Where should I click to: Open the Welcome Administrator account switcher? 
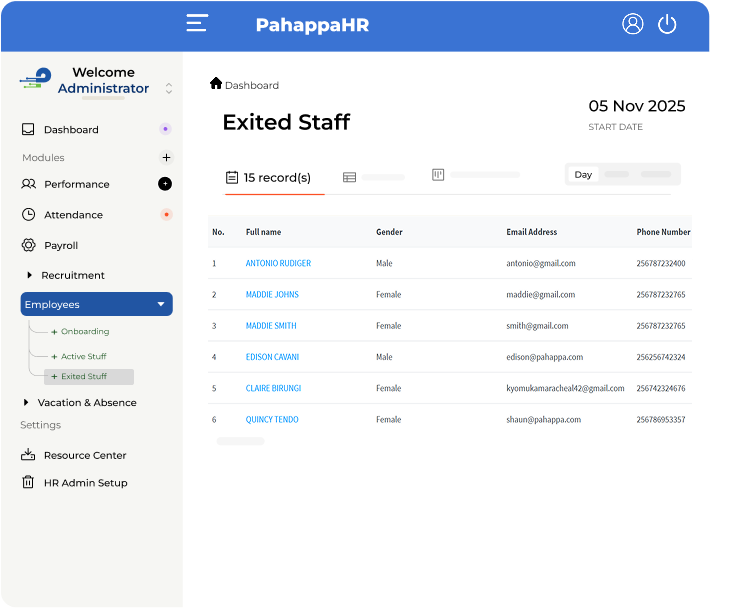pyautogui.click(x=169, y=88)
